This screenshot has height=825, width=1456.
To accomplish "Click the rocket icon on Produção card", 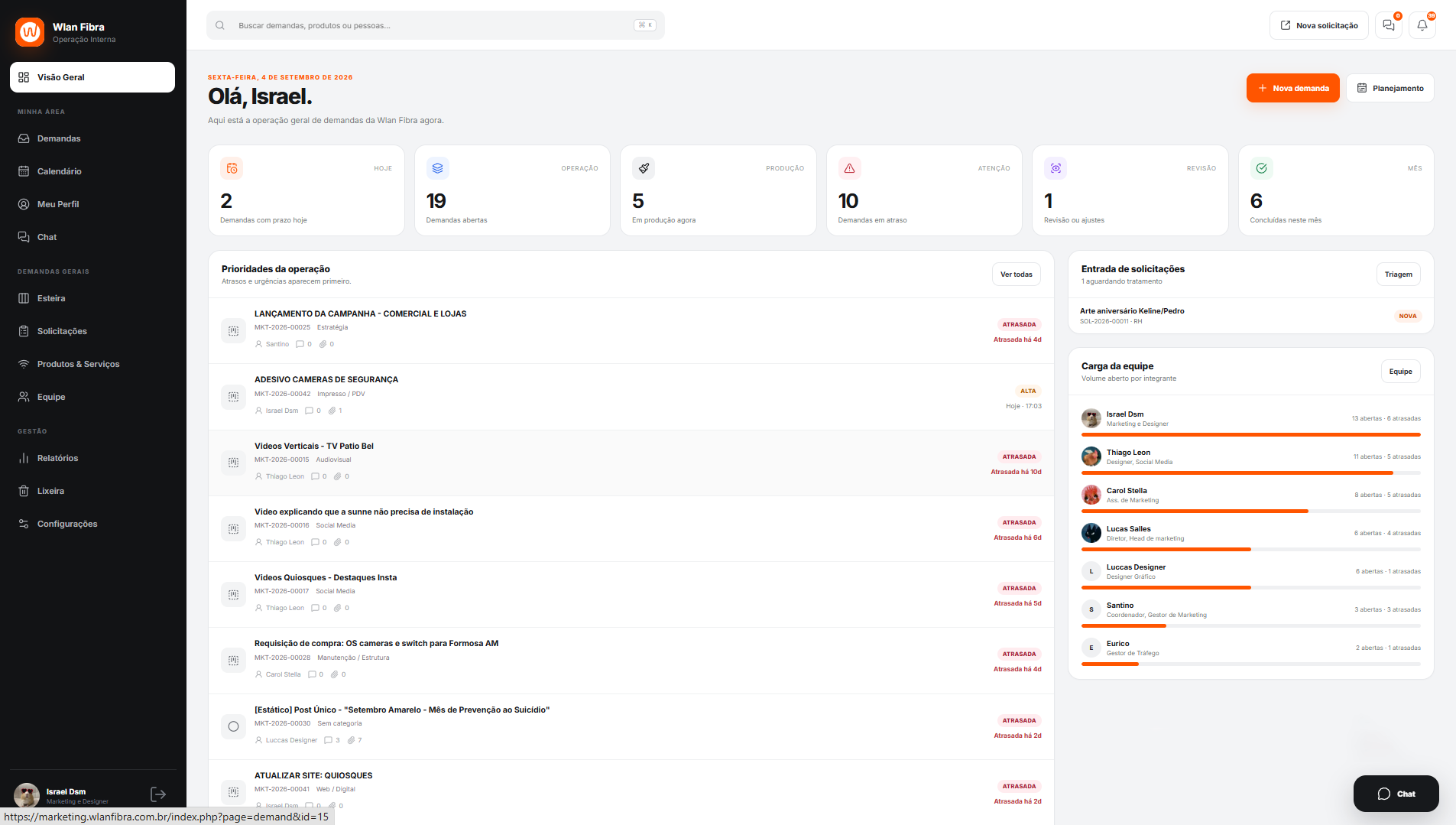I will pyautogui.click(x=644, y=168).
